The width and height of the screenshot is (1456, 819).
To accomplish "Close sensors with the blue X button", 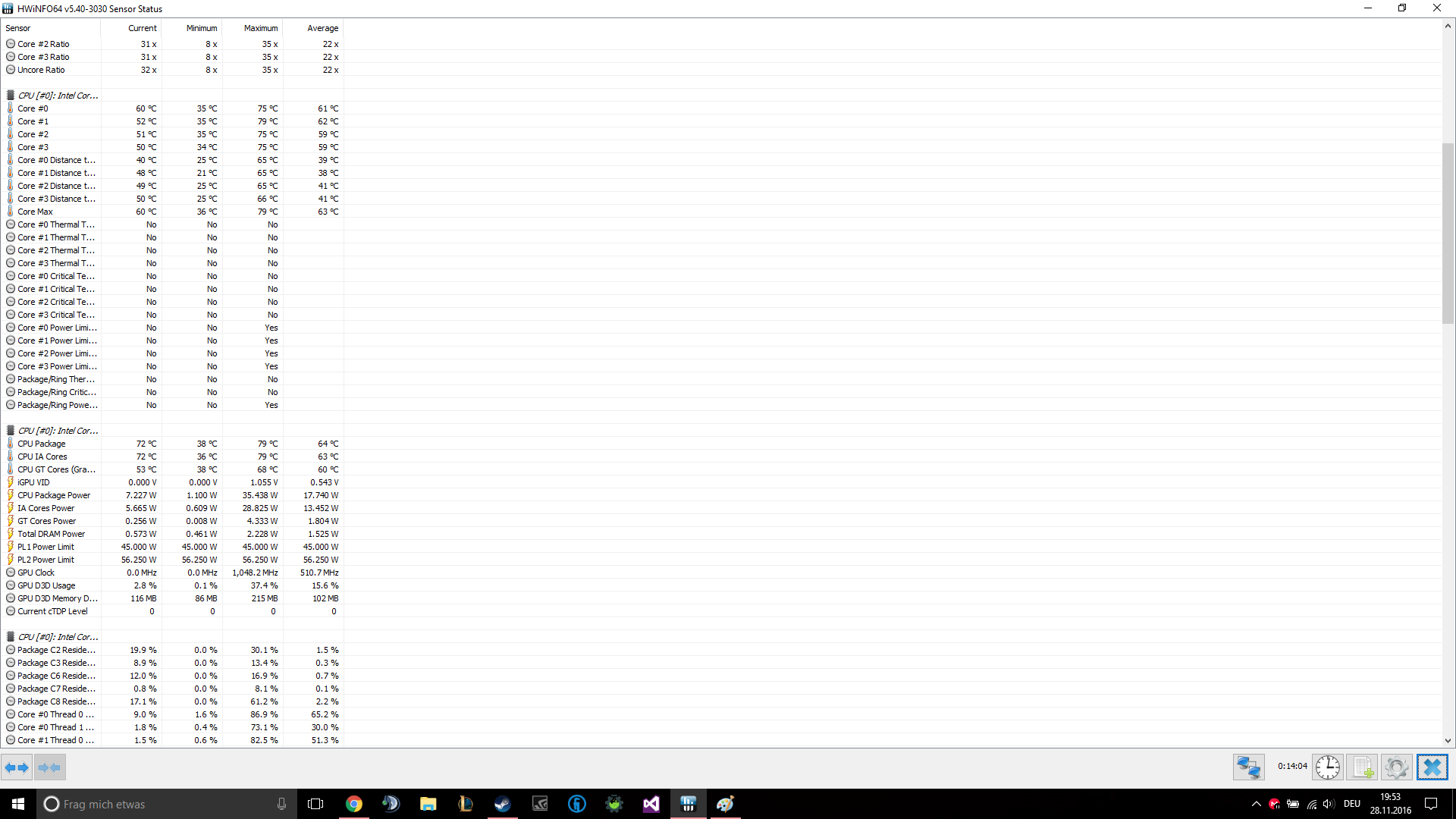I will coord(1432,767).
